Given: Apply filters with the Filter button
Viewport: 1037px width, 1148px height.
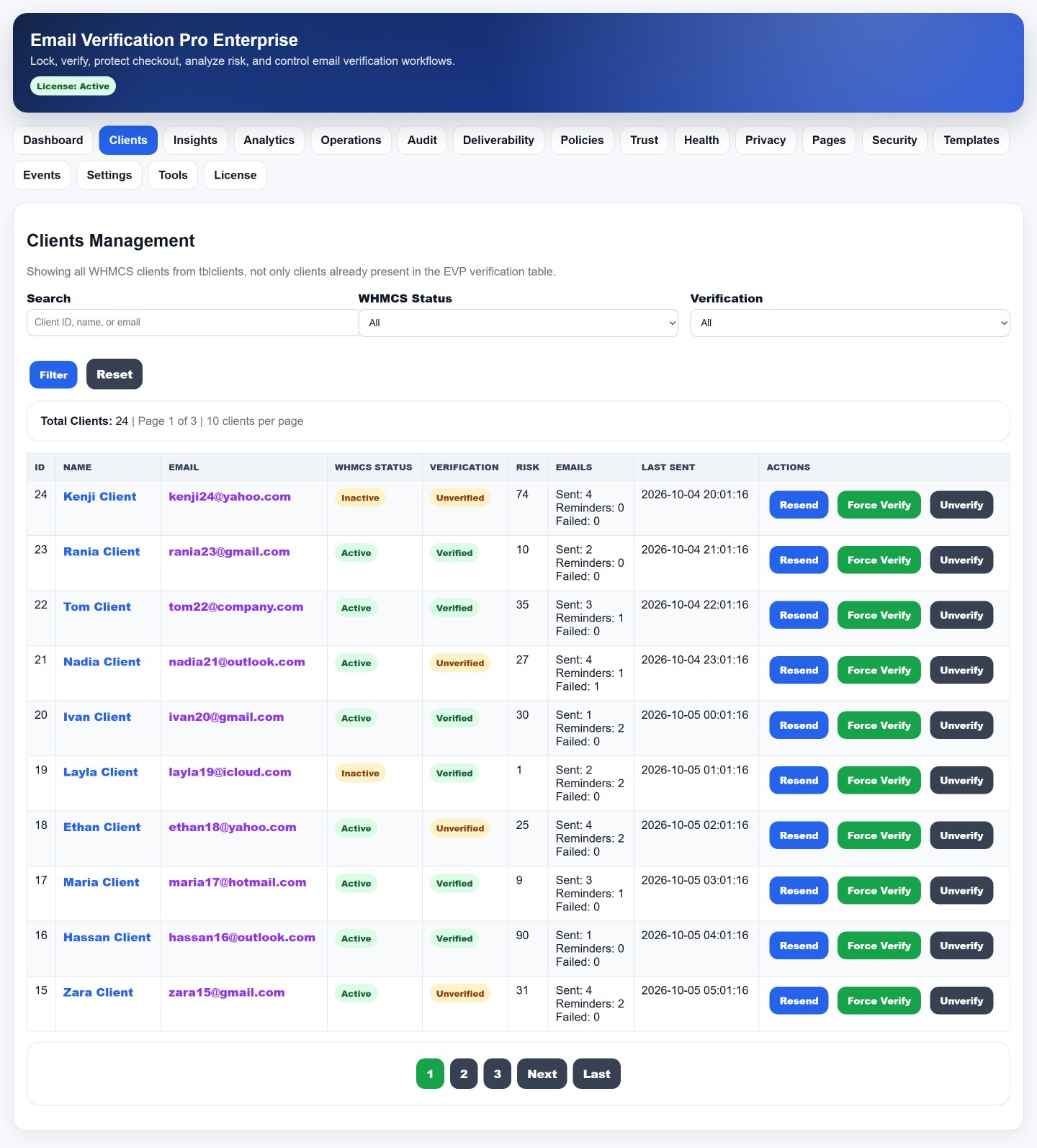Looking at the screenshot, I should [x=53, y=375].
